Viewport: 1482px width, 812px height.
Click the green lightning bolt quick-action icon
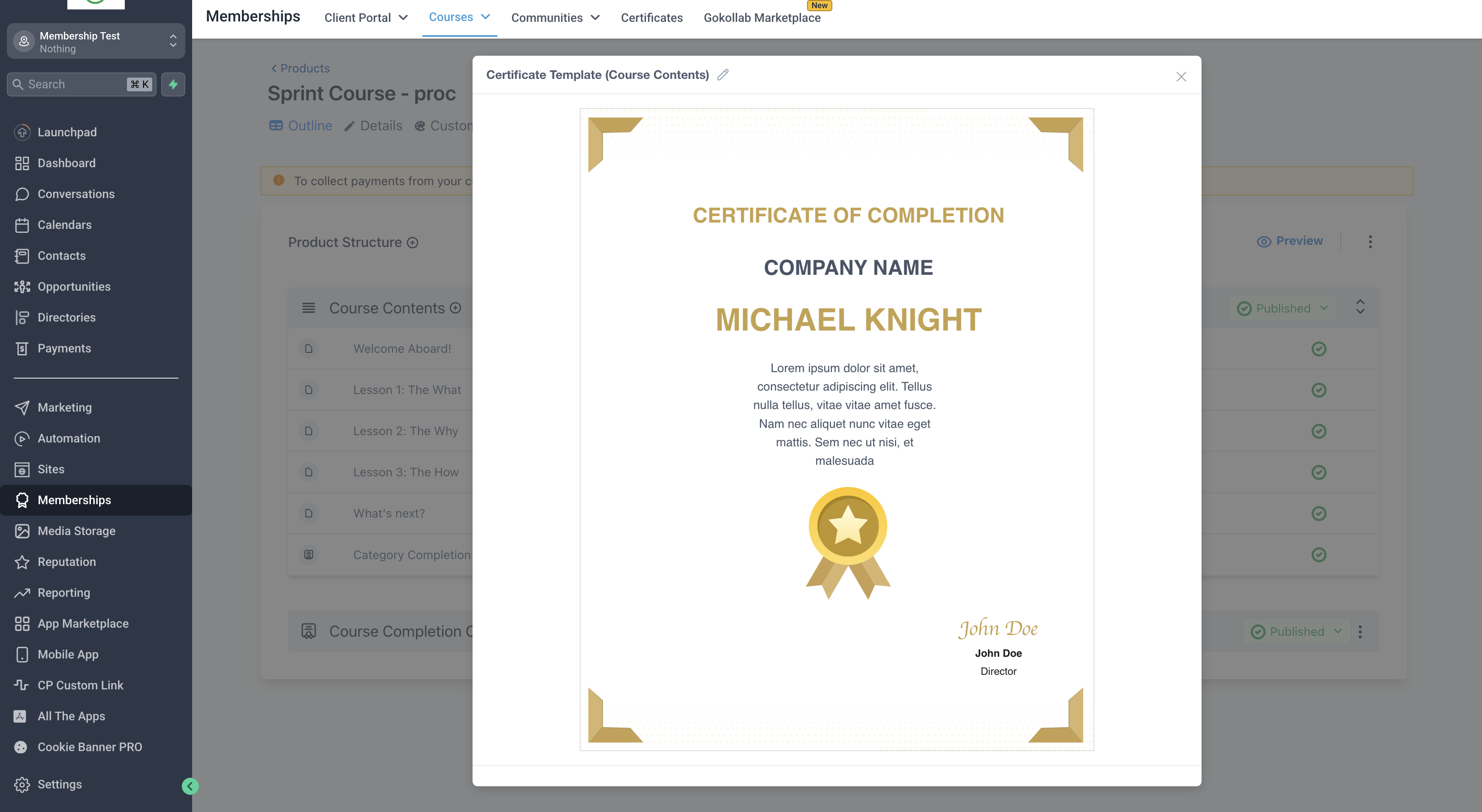tap(172, 84)
